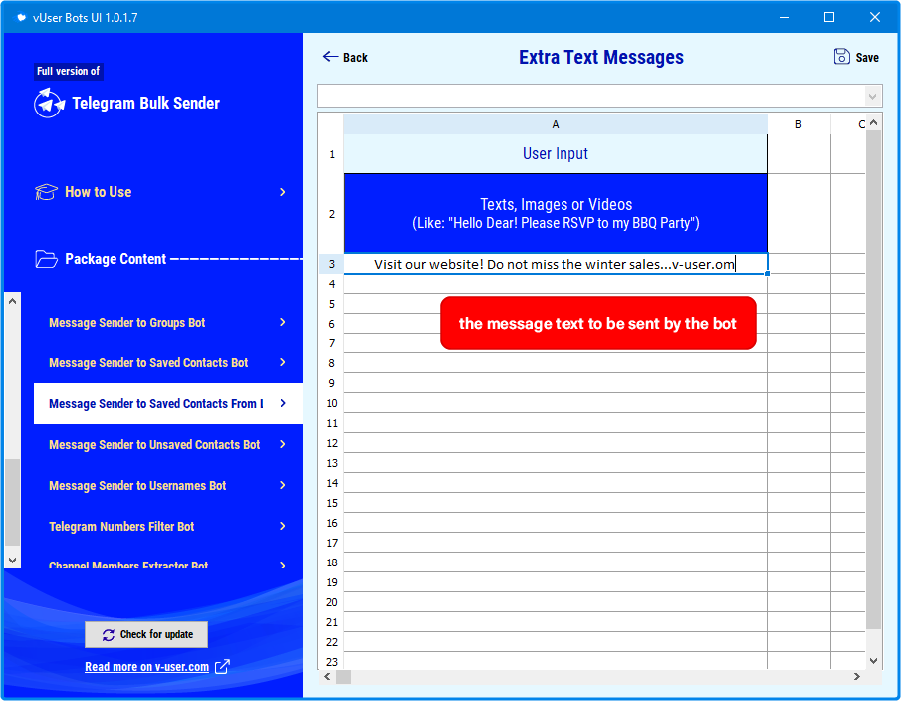Image resolution: width=901 pixels, height=701 pixels.
Task: Click the Telegram Bulk Sender logo icon
Action: (x=49, y=103)
